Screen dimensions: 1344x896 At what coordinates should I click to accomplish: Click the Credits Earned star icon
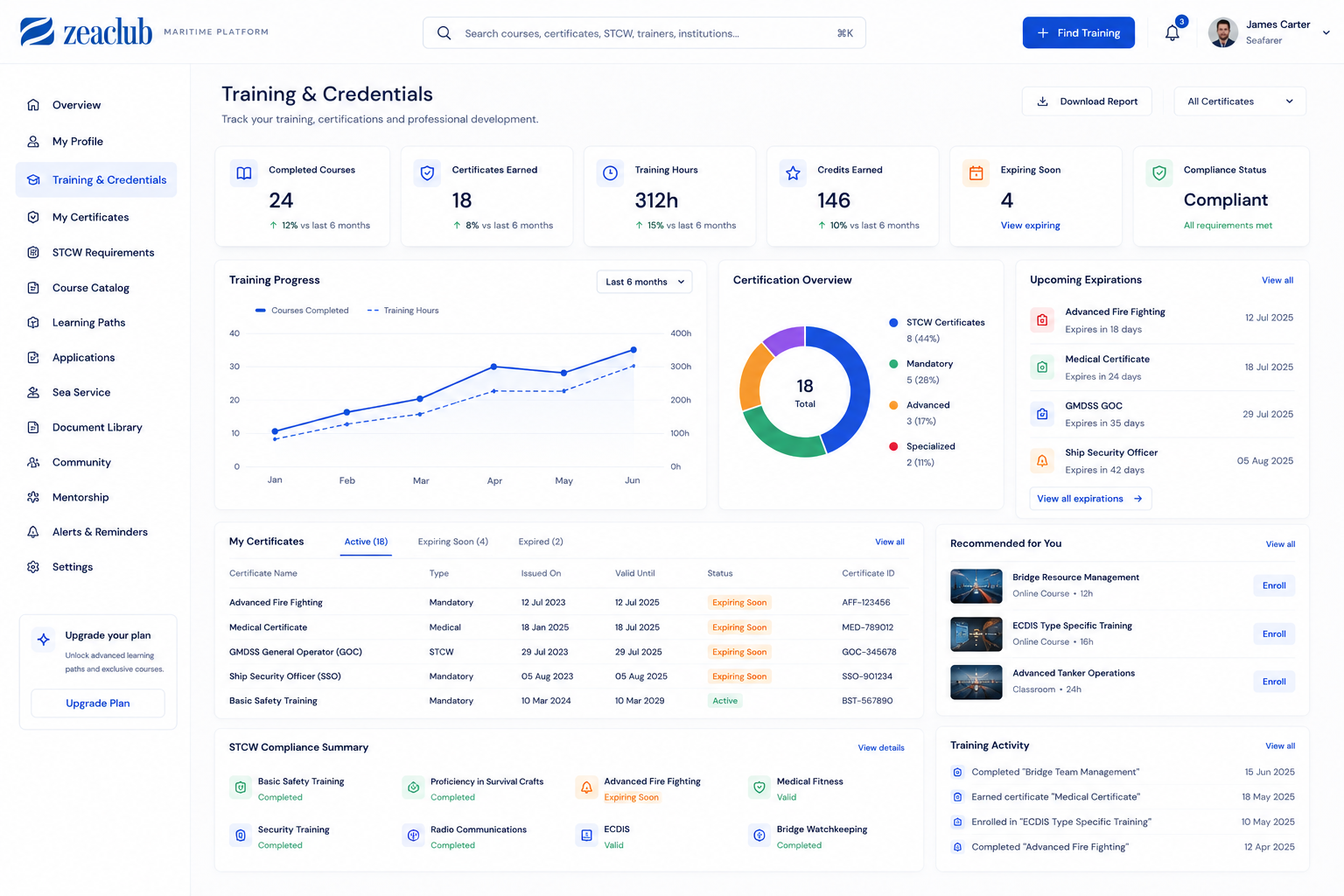coord(793,173)
